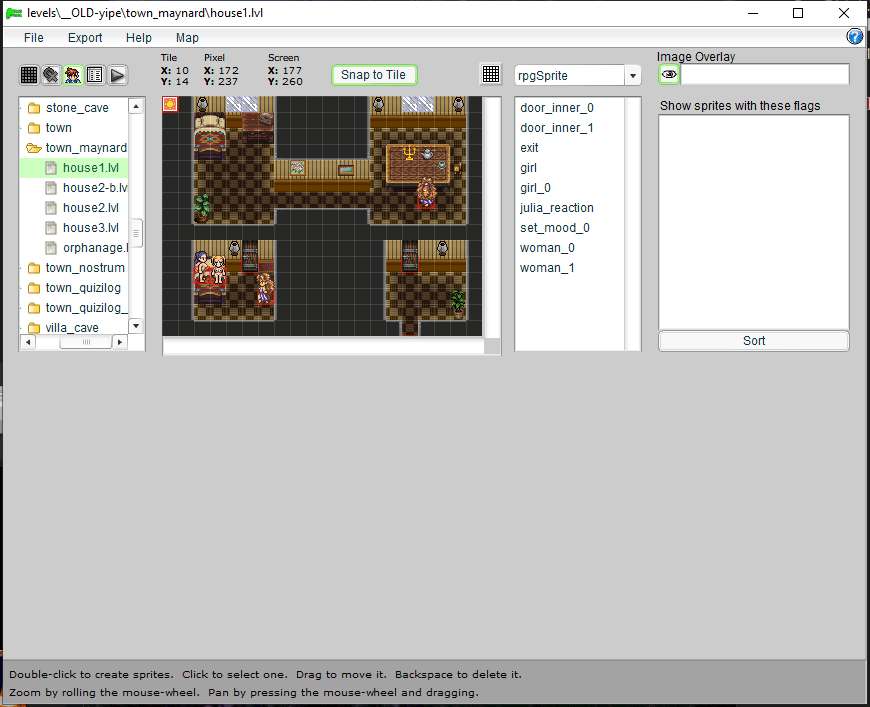Screen dimensions: 870x707
Task: Select the sprite character mode icon
Action: point(73,75)
